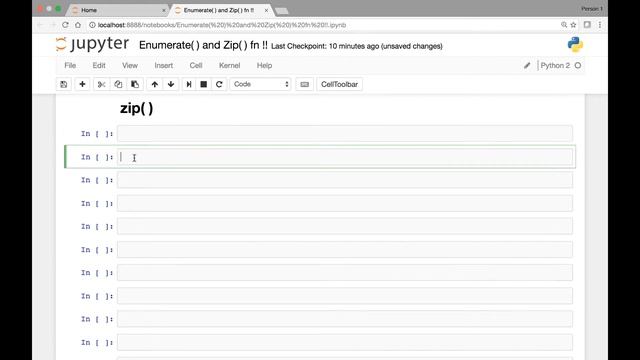Image resolution: width=640 pixels, height=360 pixels.
Task: Open cell type Code dropdown
Action: [261, 84]
